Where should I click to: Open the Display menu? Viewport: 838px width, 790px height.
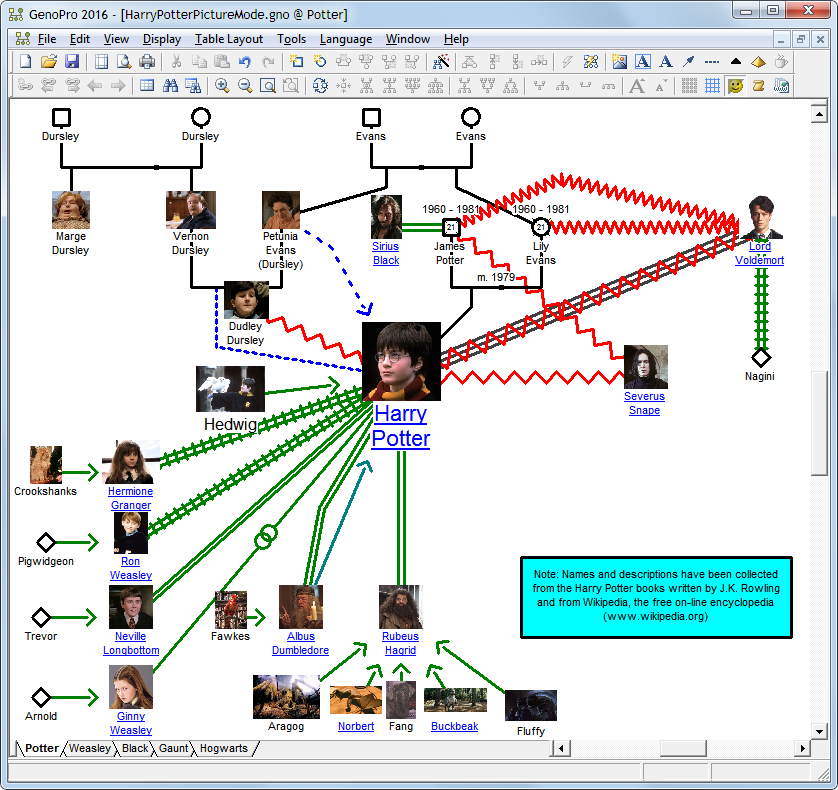click(162, 39)
